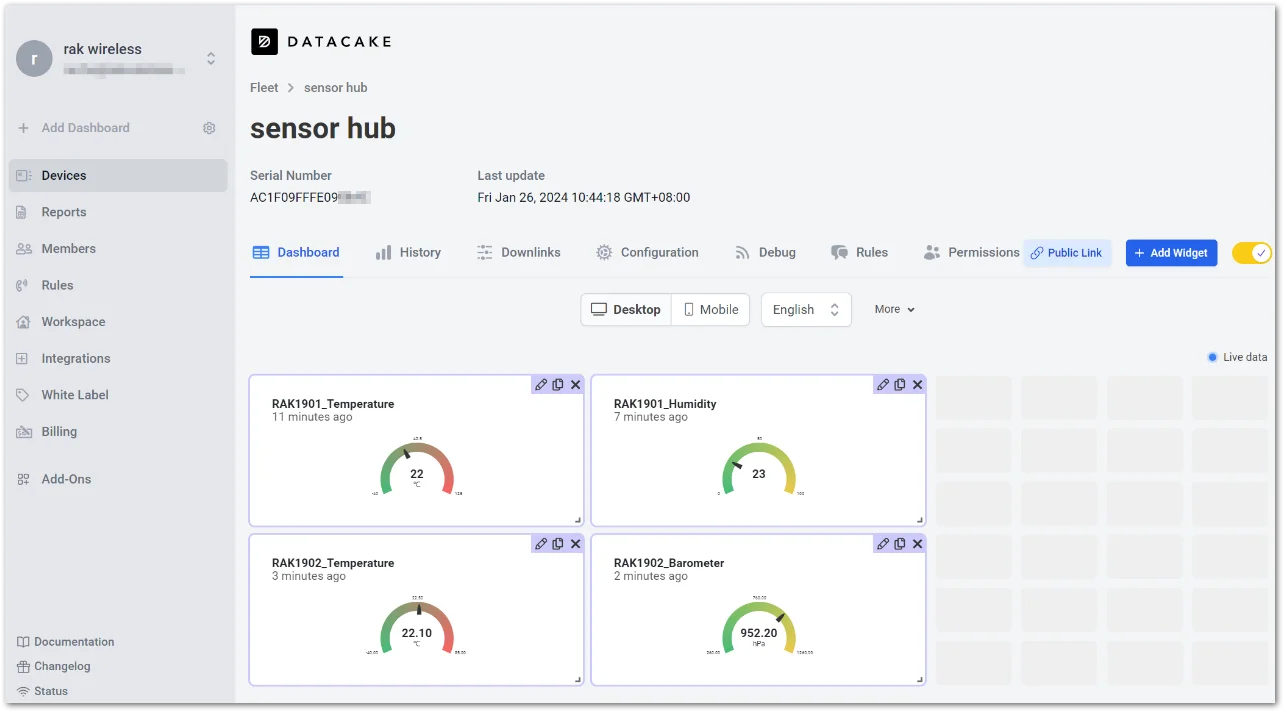Screen dimensions: 1284x712
Task: Open the Documentation link
Action: coord(66,642)
